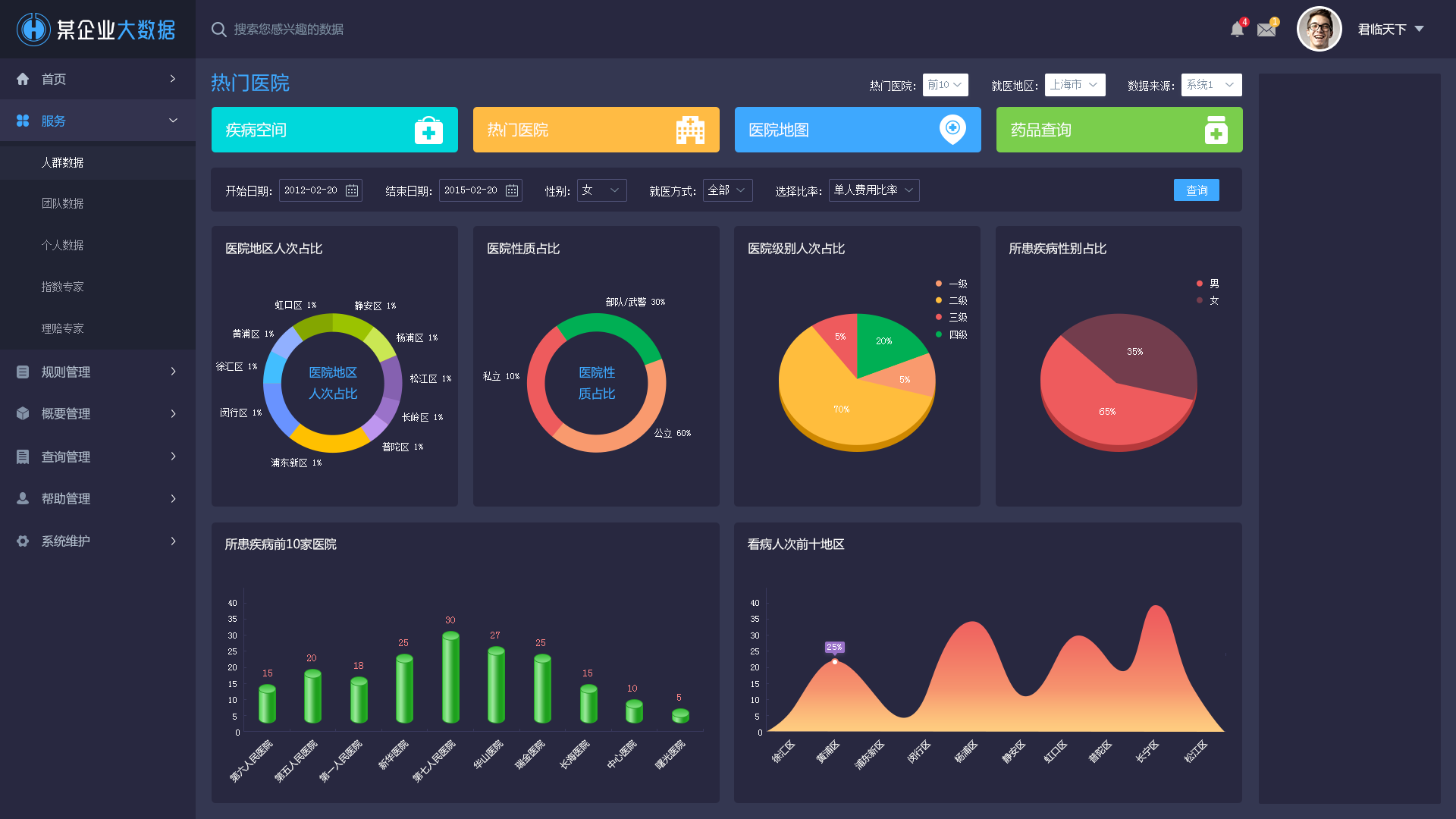Click the 医院地图 location pin icon
Image resolution: width=1456 pixels, height=819 pixels.
coord(953,130)
